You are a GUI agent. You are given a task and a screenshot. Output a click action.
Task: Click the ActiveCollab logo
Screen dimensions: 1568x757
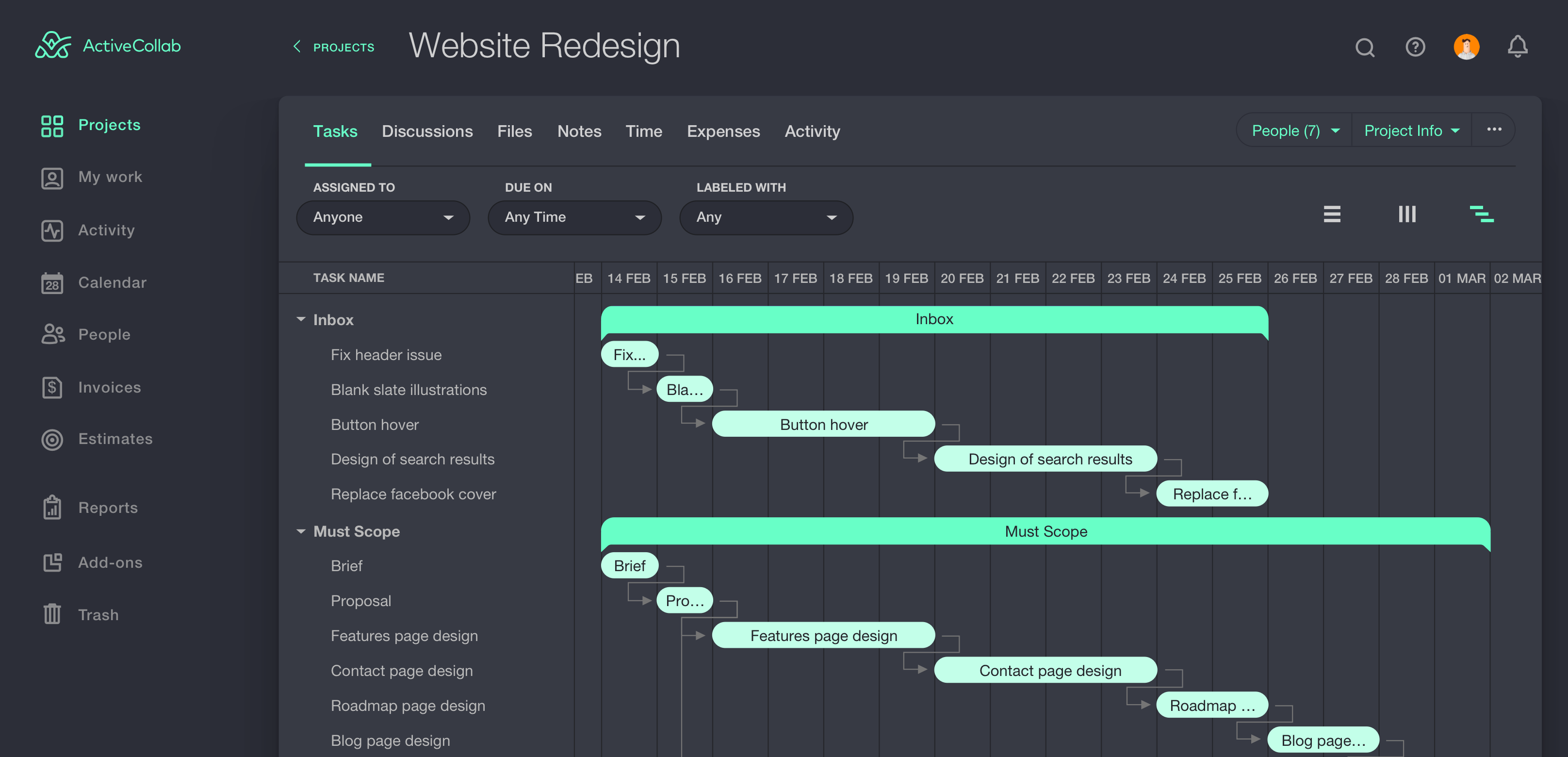(x=108, y=46)
